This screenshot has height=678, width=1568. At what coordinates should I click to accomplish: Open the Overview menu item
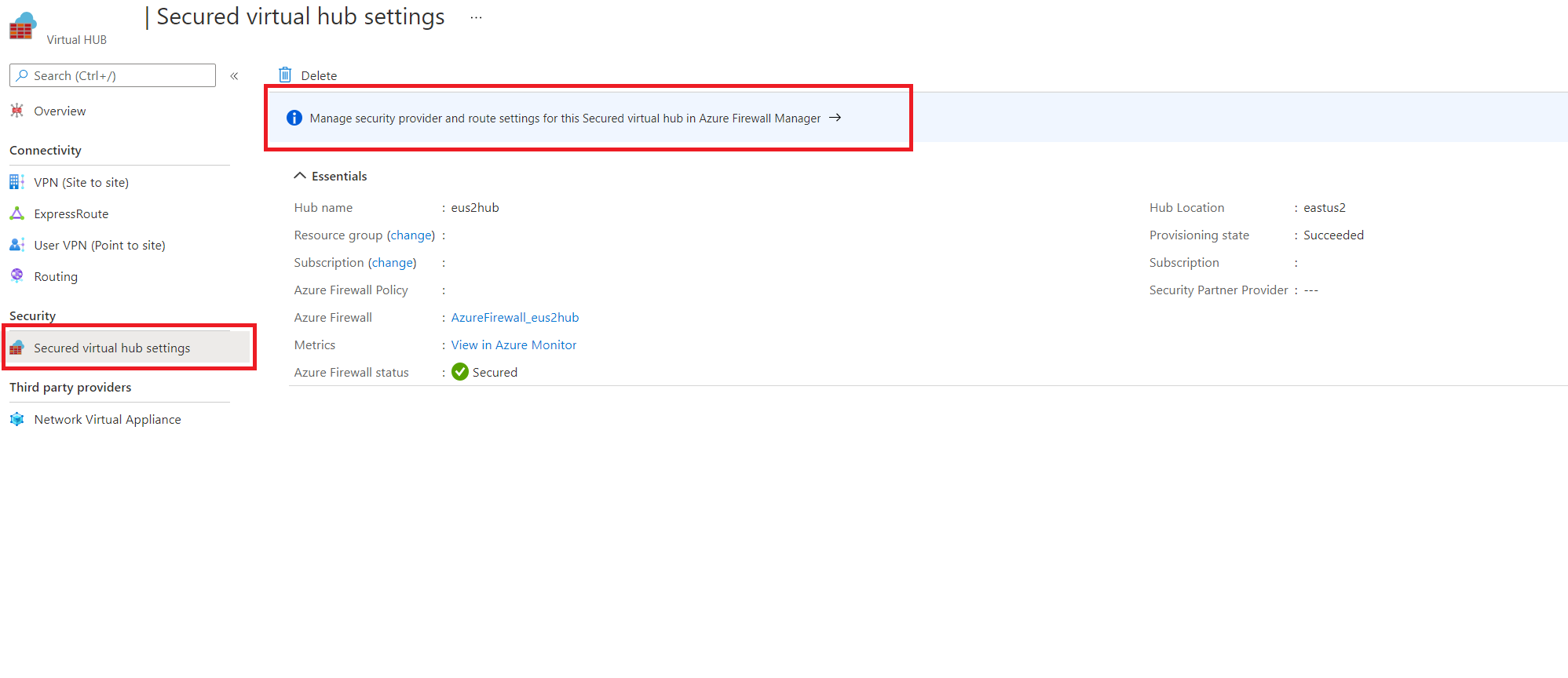(60, 111)
